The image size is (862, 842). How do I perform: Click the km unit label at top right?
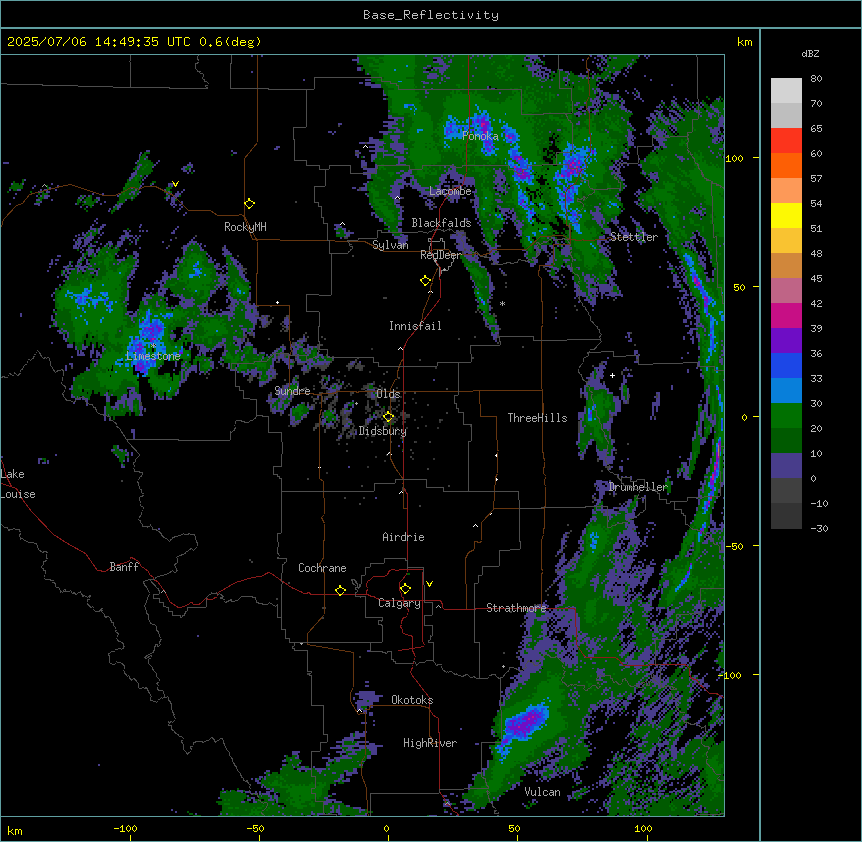[744, 42]
